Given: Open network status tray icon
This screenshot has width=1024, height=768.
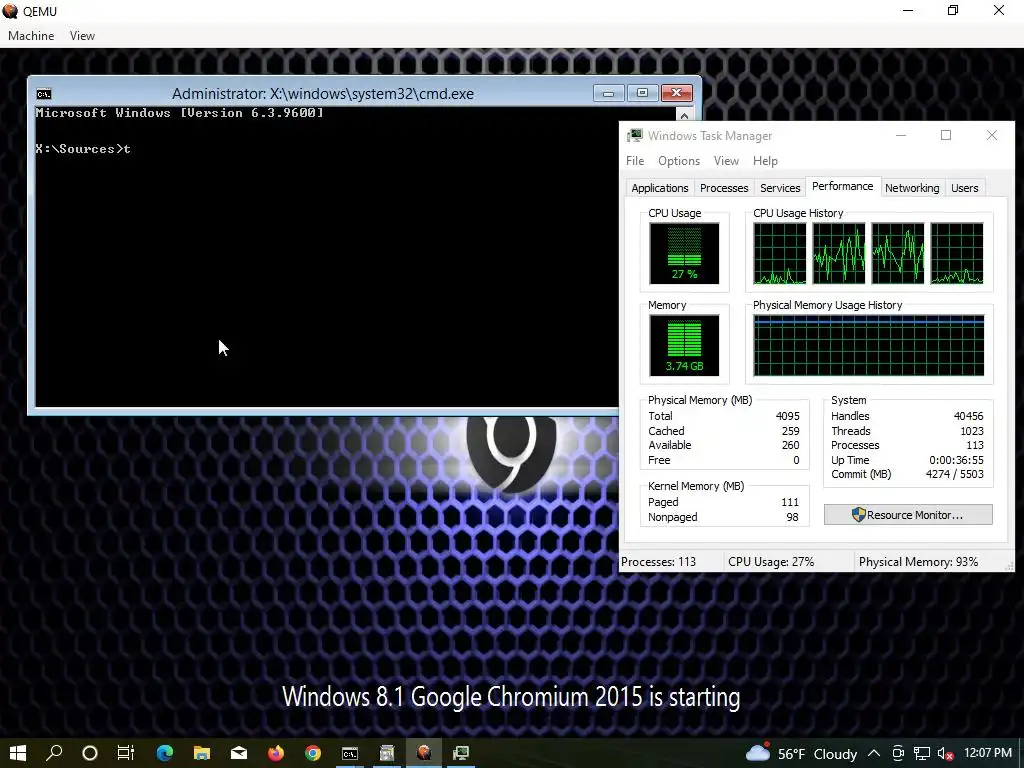Looking at the screenshot, I should (921, 753).
